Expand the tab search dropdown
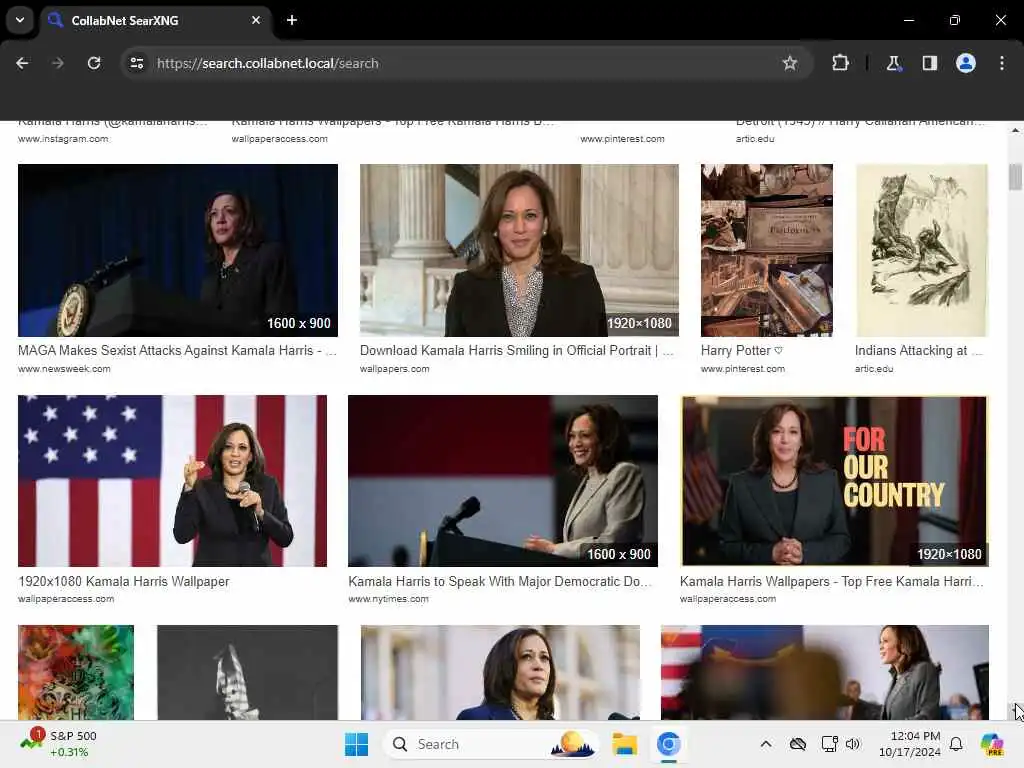 (20, 20)
